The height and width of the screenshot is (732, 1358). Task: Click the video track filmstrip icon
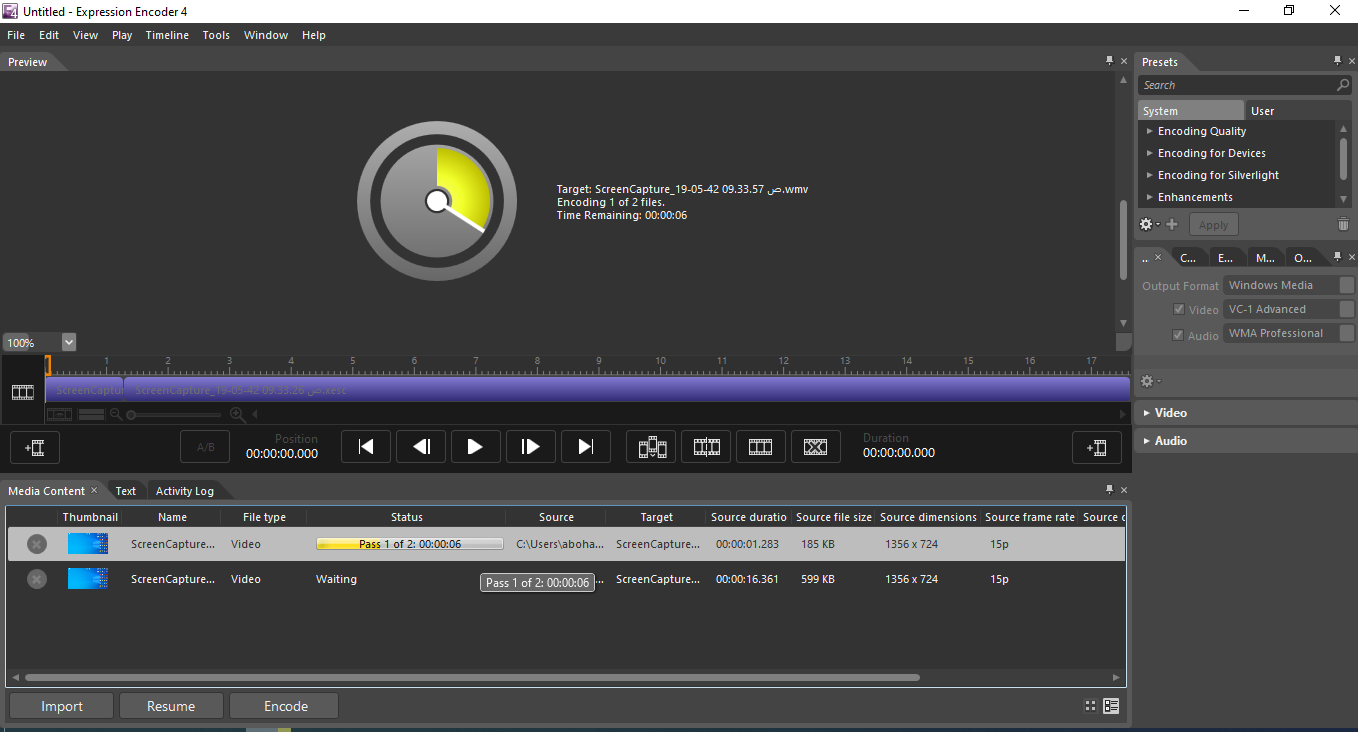tap(22, 392)
